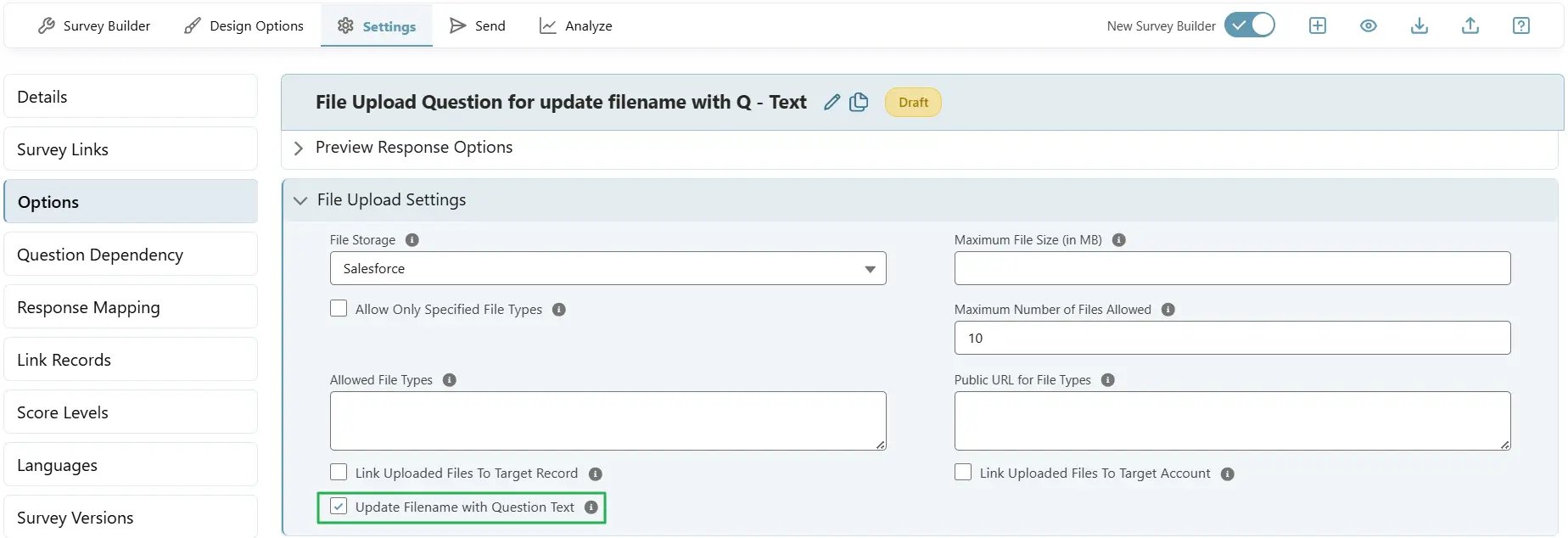This screenshot has width=1568, height=538.
Task: Click info icon for Maximum Number of Files Allowed
Action: pos(1168,310)
